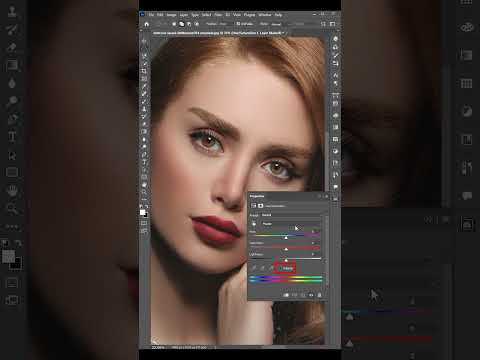Enable the Colorize checkbox
Viewport: 480px width, 360px height.
click(281, 268)
